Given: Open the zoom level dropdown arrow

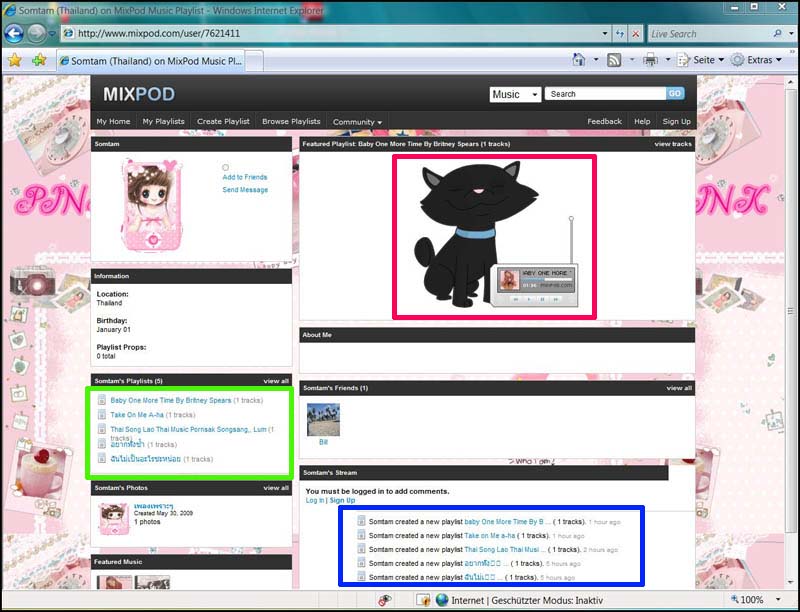Looking at the screenshot, I should coord(778,600).
